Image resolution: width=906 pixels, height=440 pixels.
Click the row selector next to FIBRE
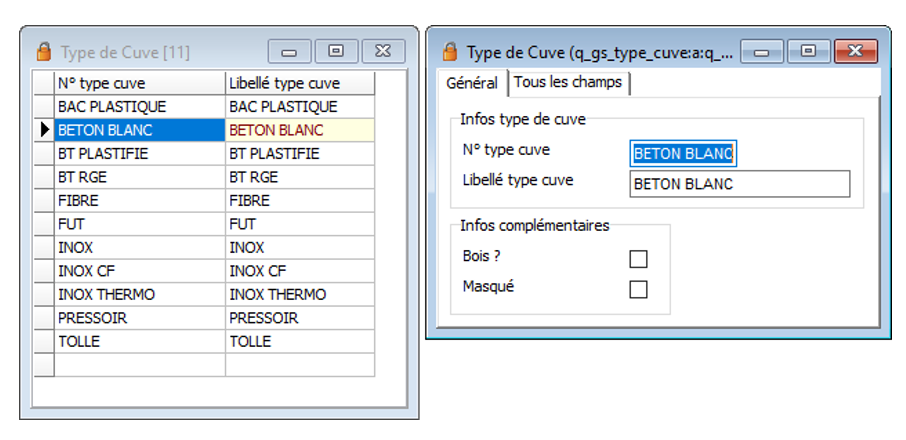click(43, 200)
